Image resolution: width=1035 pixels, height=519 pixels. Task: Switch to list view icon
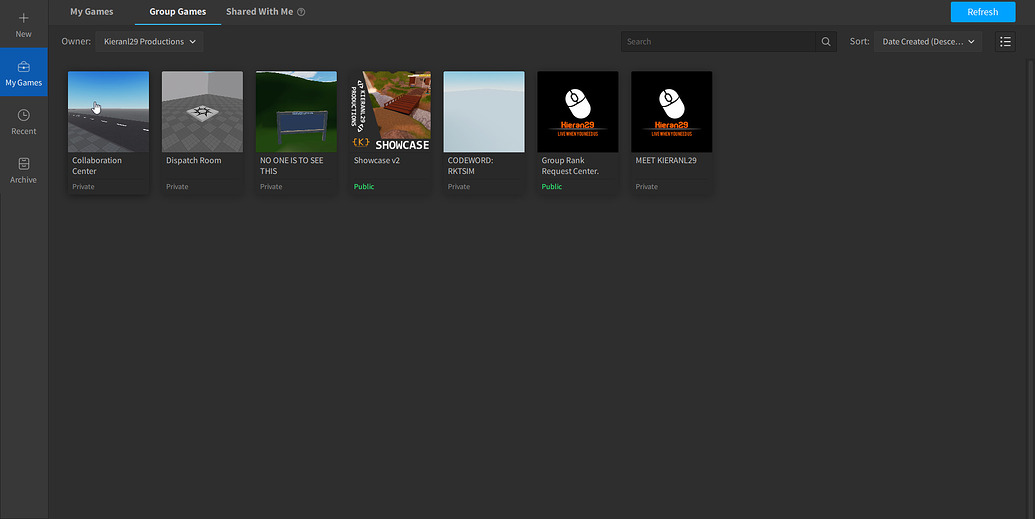point(1005,42)
